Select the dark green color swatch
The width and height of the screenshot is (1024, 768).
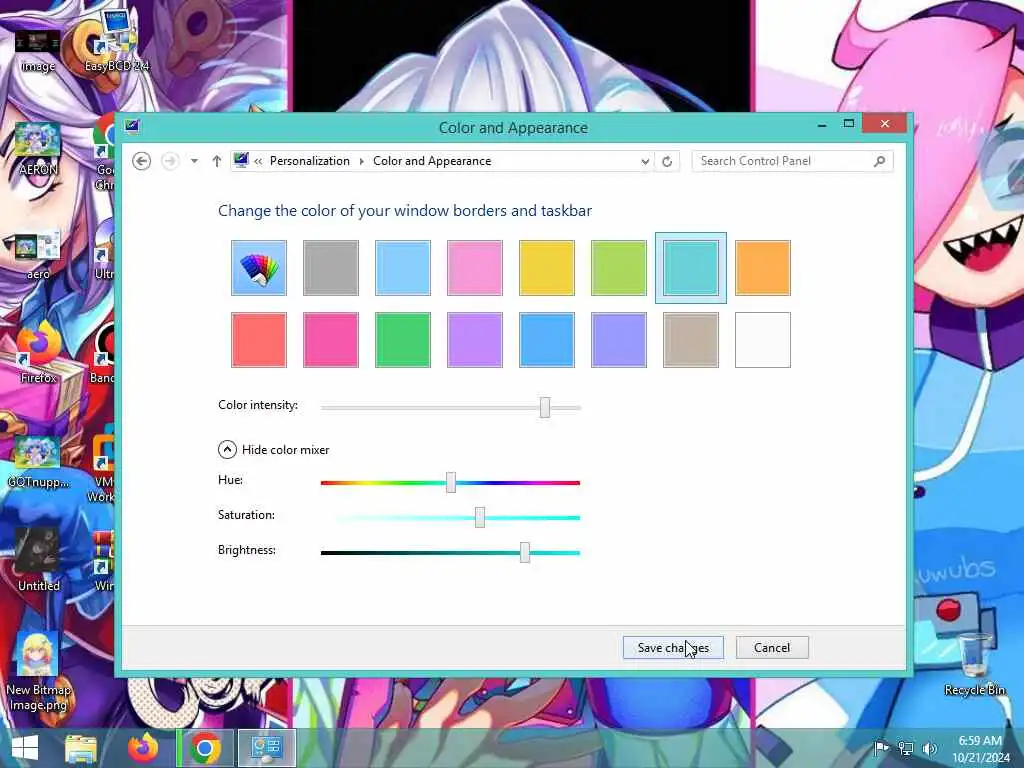tap(403, 340)
